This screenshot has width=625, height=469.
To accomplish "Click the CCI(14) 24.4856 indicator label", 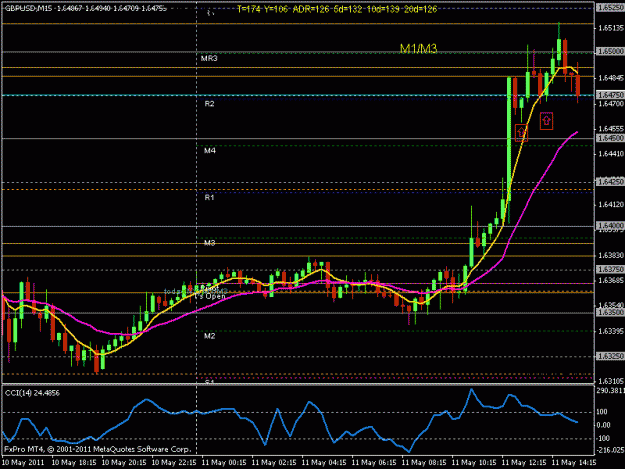I will [32, 393].
